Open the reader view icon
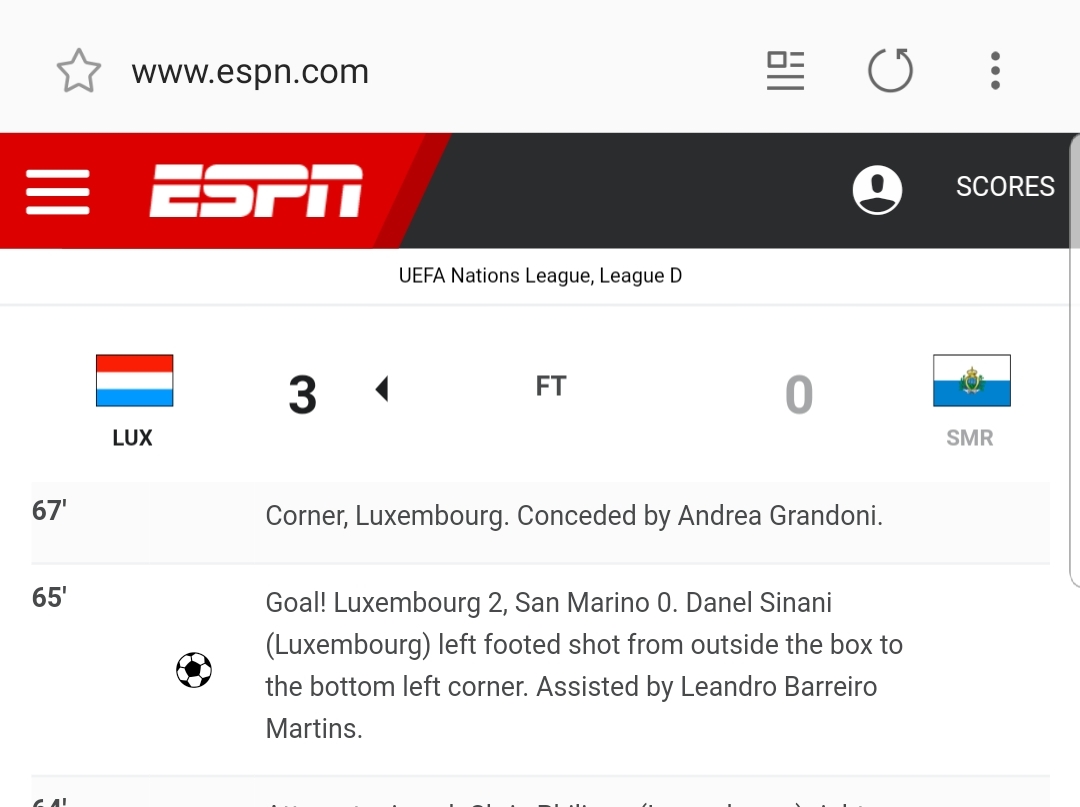The height and width of the screenshot is (807, 1080). pyautogui.click(x=785, y=70)
